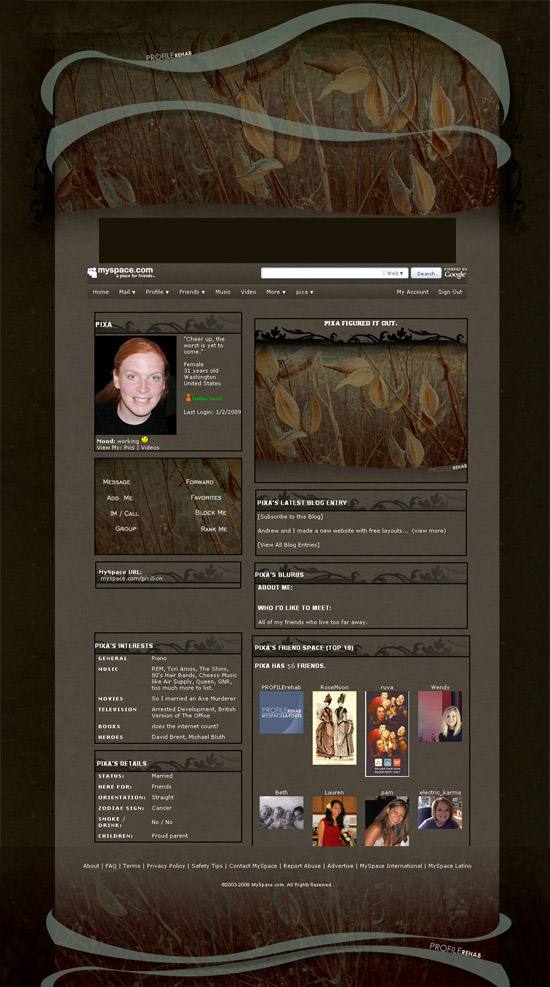The width and height of the screenshot is (550, 987).
Task: Open ruva friend thumbnail
Action: coord(387,734)
